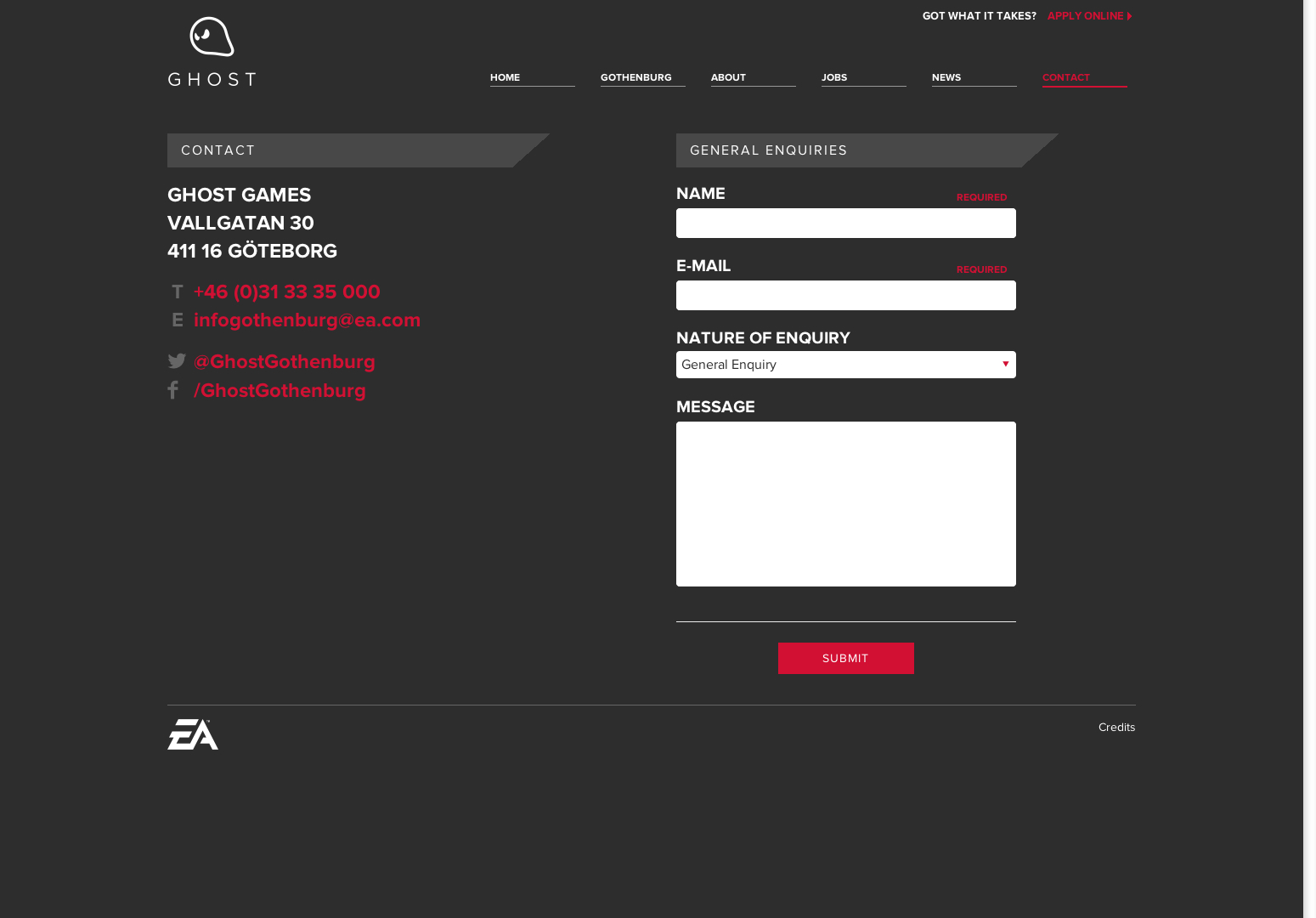Screen dimensions: 1316x918
Task: Click into the Message text area
Action: pyautogui.click(x=845, y=504)
